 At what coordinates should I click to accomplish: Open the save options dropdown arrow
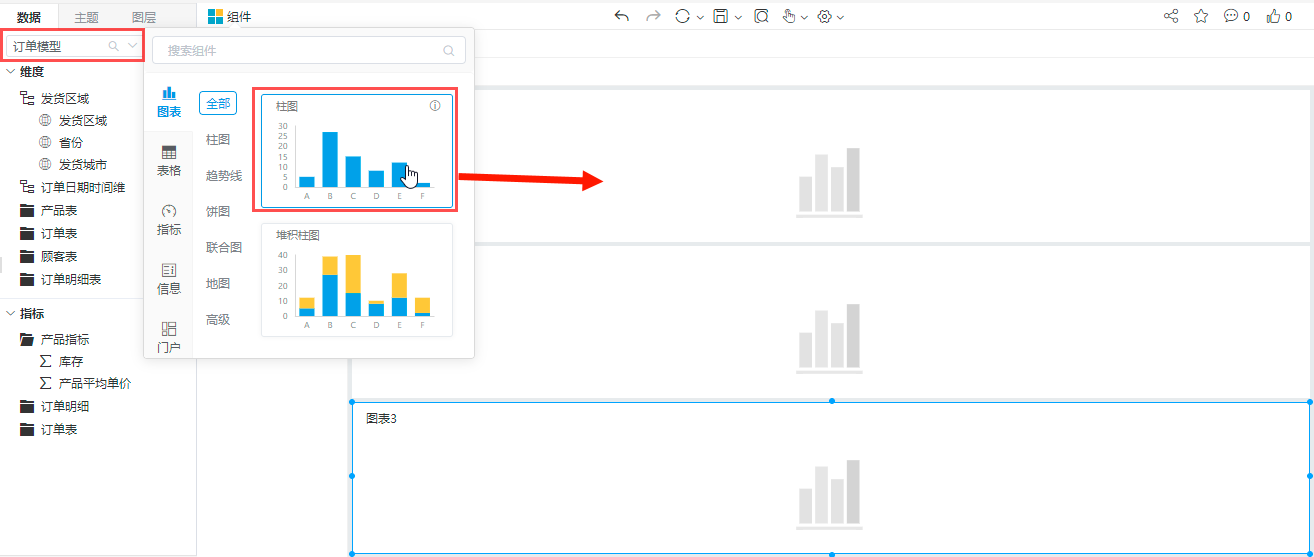[x=738, y=17]
